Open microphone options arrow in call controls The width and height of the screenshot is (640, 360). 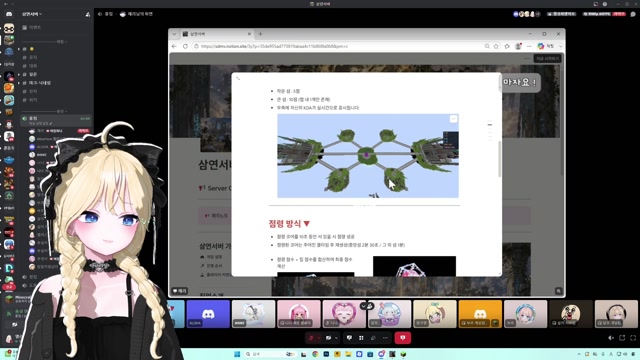click(x=318, y=338)
